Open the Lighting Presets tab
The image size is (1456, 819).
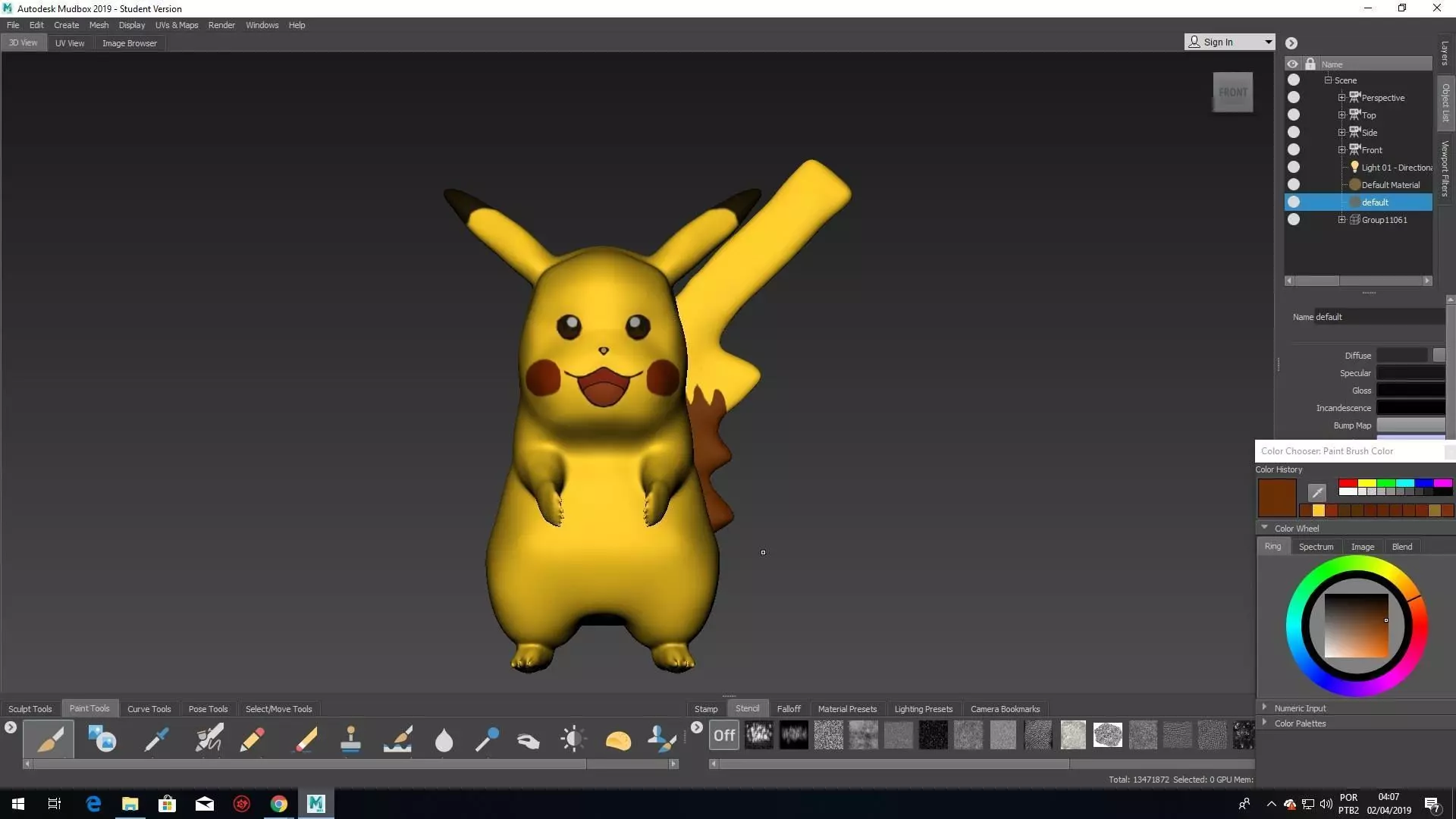(x=923, y=709)
